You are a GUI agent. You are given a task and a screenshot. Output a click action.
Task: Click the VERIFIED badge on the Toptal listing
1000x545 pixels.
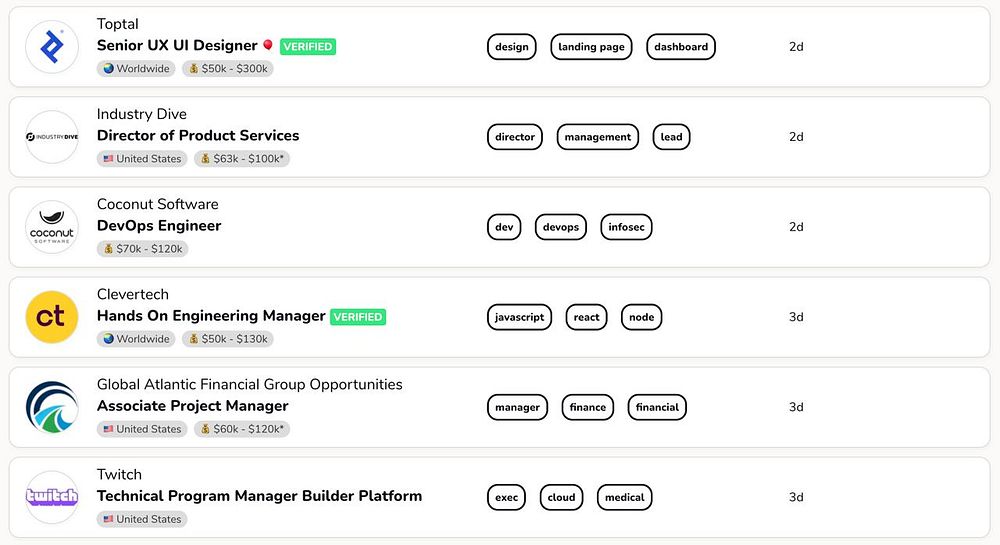[308, 47]
